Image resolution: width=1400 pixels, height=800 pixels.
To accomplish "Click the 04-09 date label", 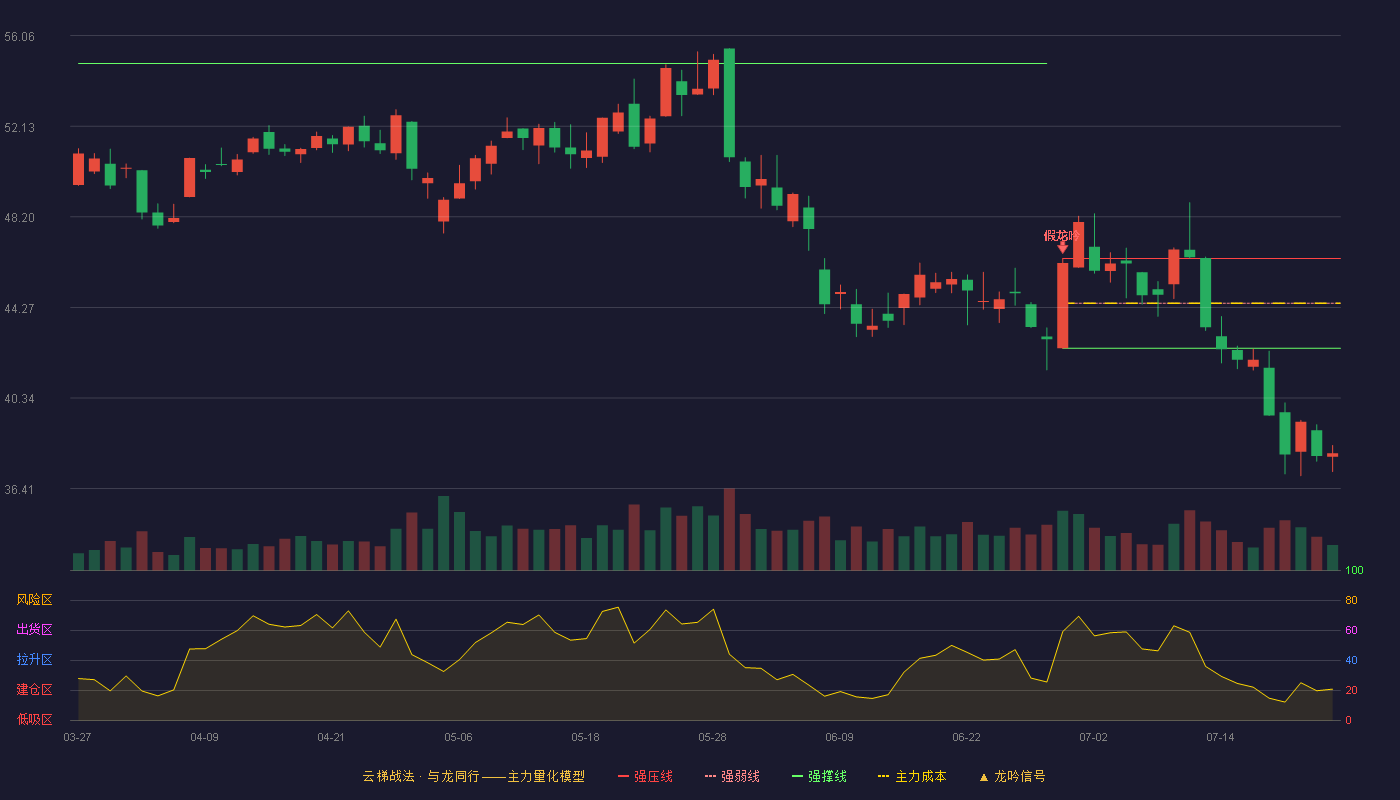I will tap(204, 737).
